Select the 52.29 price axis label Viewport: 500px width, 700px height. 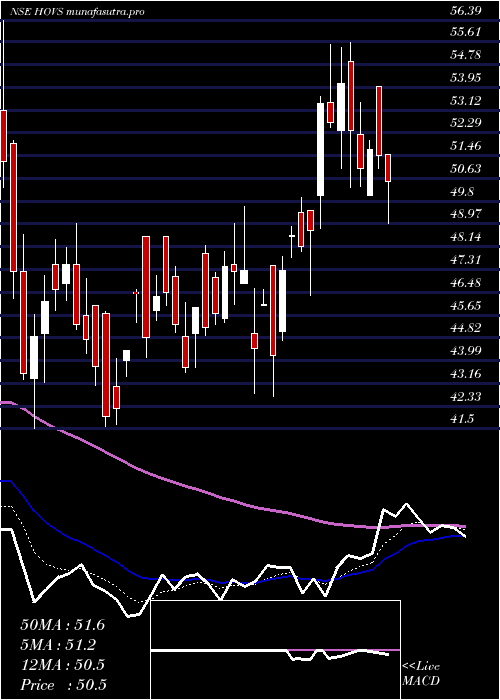tap(466, 122)
